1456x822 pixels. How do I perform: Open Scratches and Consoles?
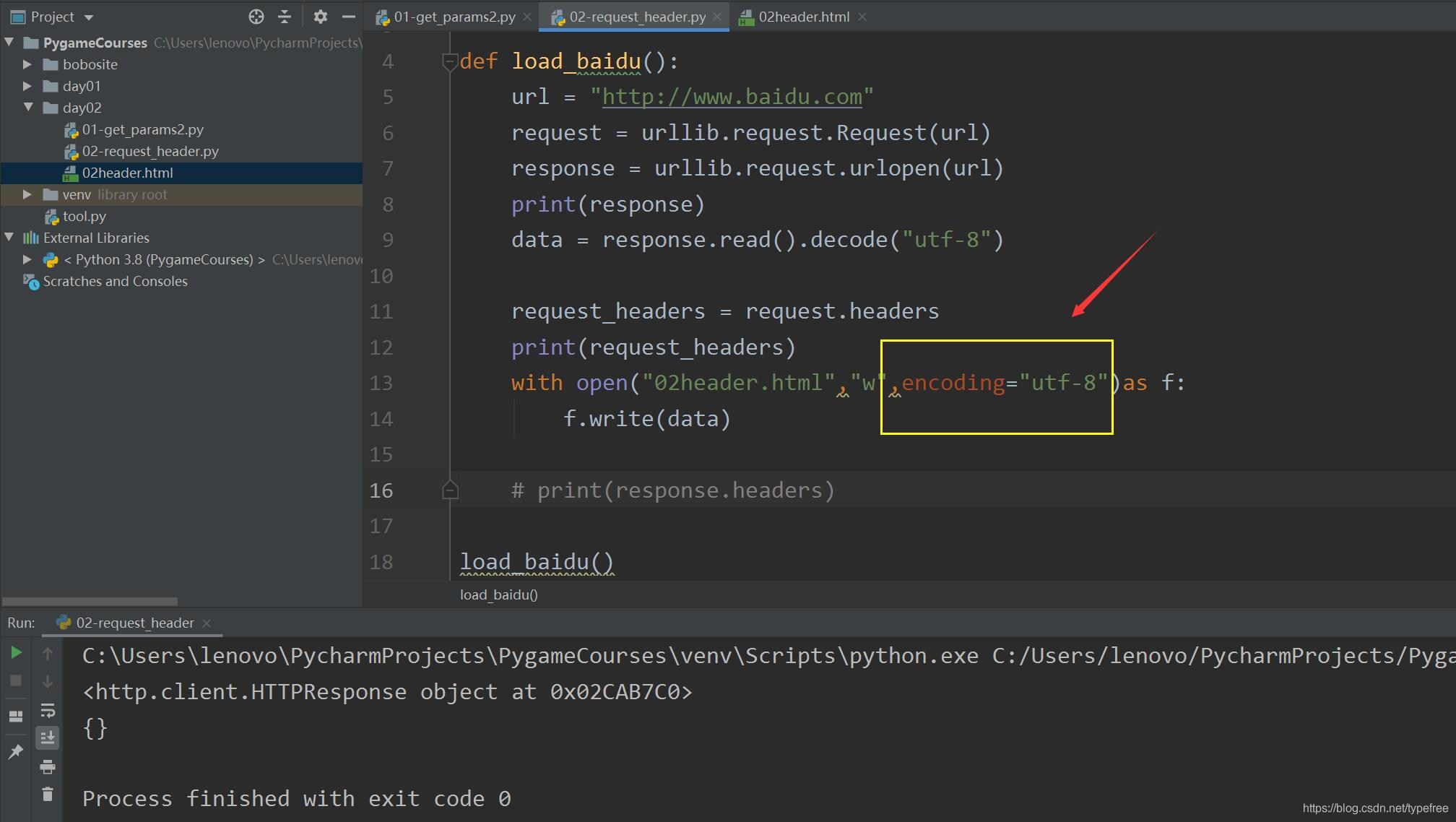115,281
